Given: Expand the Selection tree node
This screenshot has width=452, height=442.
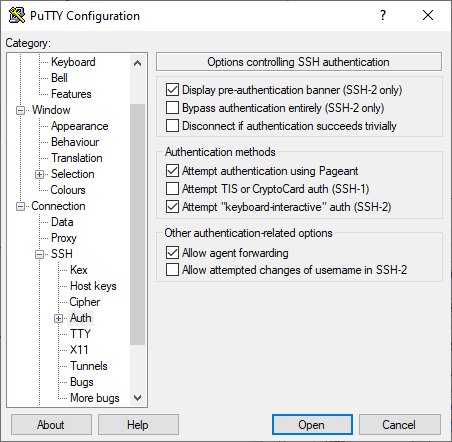Looking at the screenshot, I should click(x=39, y=174).
